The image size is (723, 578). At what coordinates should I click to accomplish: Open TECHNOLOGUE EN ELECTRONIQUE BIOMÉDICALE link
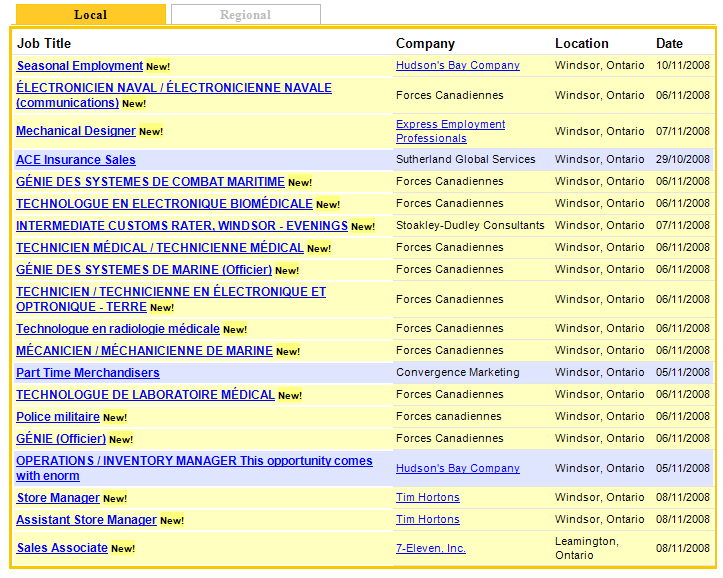(165, 204)
